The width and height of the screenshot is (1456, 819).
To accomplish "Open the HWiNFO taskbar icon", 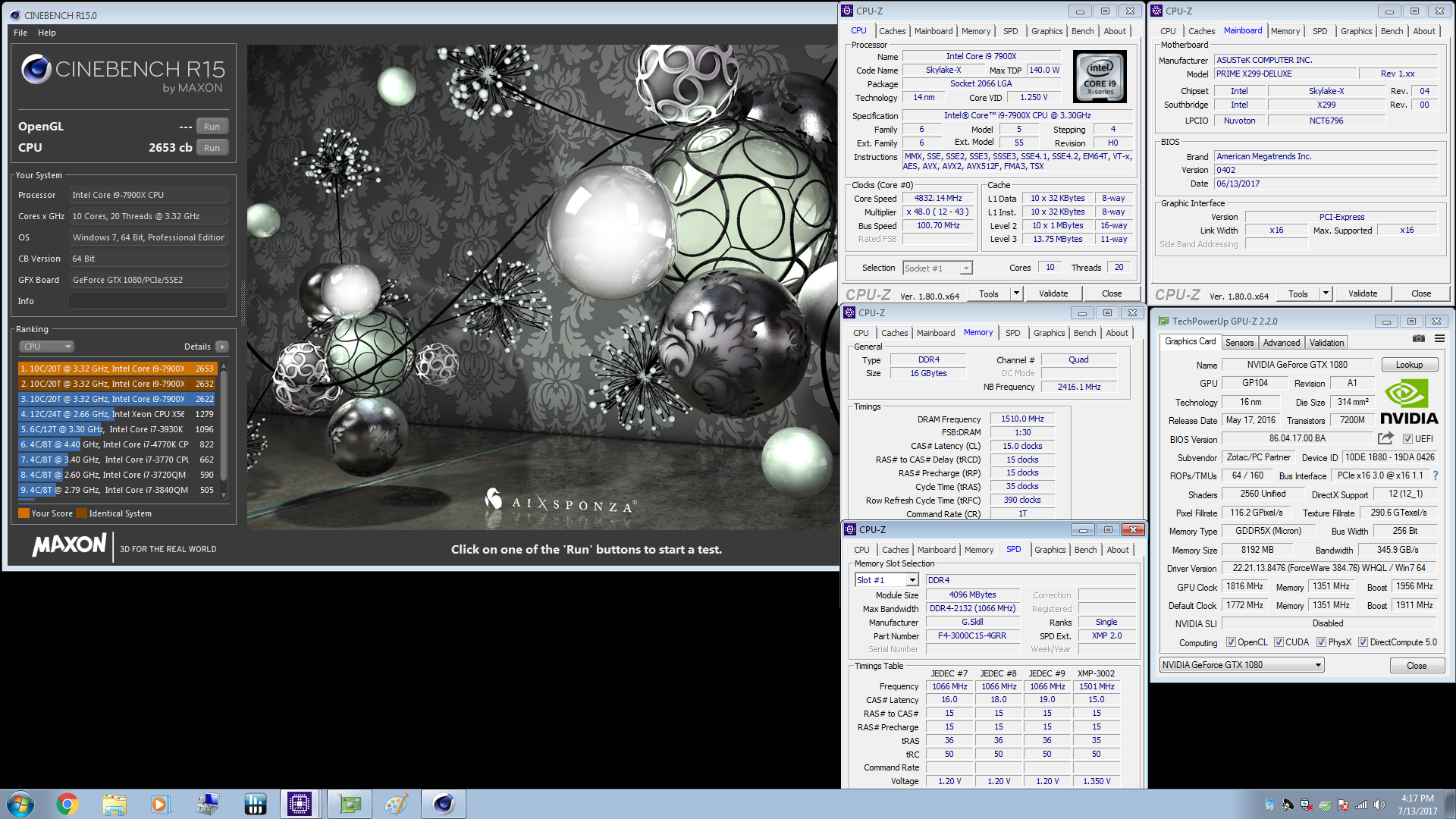I will click(x=255, y=804).
